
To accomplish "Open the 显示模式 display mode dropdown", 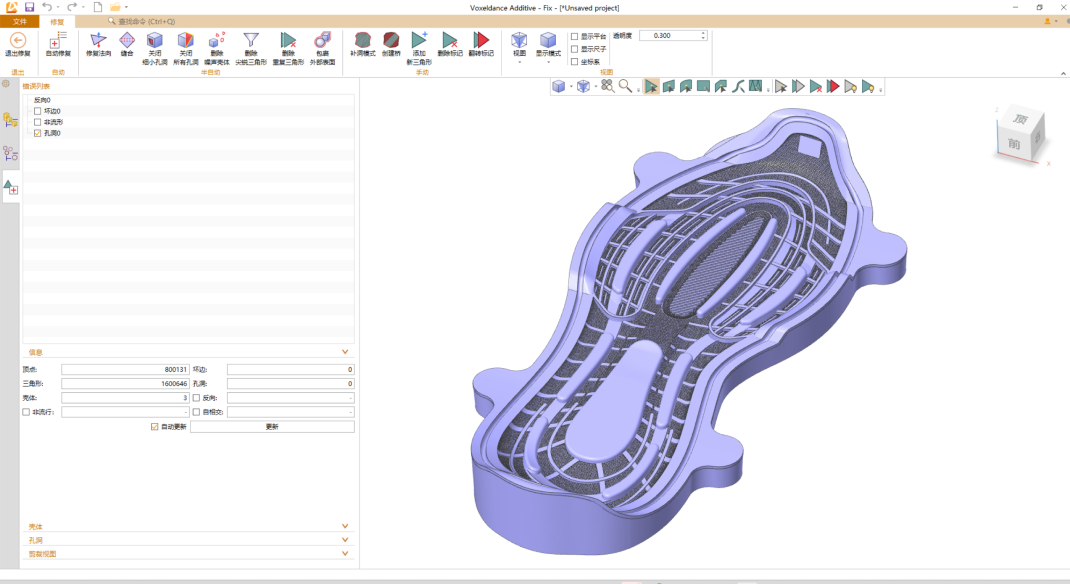I will 548,62.
